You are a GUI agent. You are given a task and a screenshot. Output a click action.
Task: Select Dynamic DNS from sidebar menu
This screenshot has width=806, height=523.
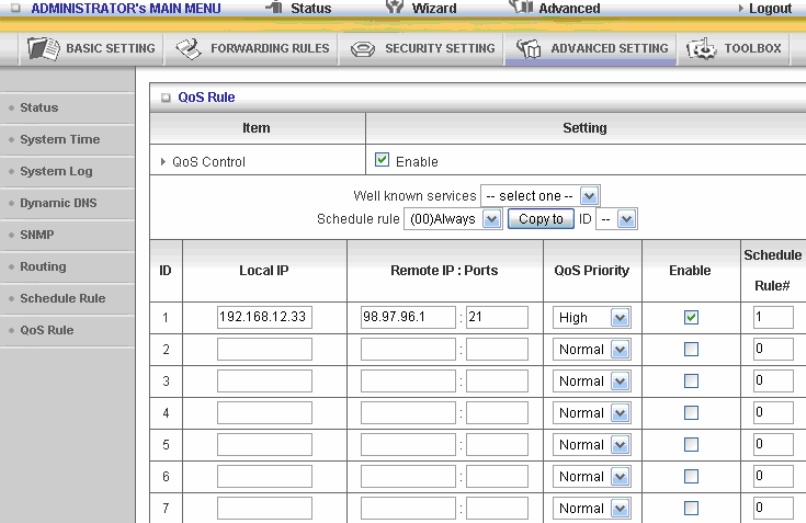pos(57,203)
